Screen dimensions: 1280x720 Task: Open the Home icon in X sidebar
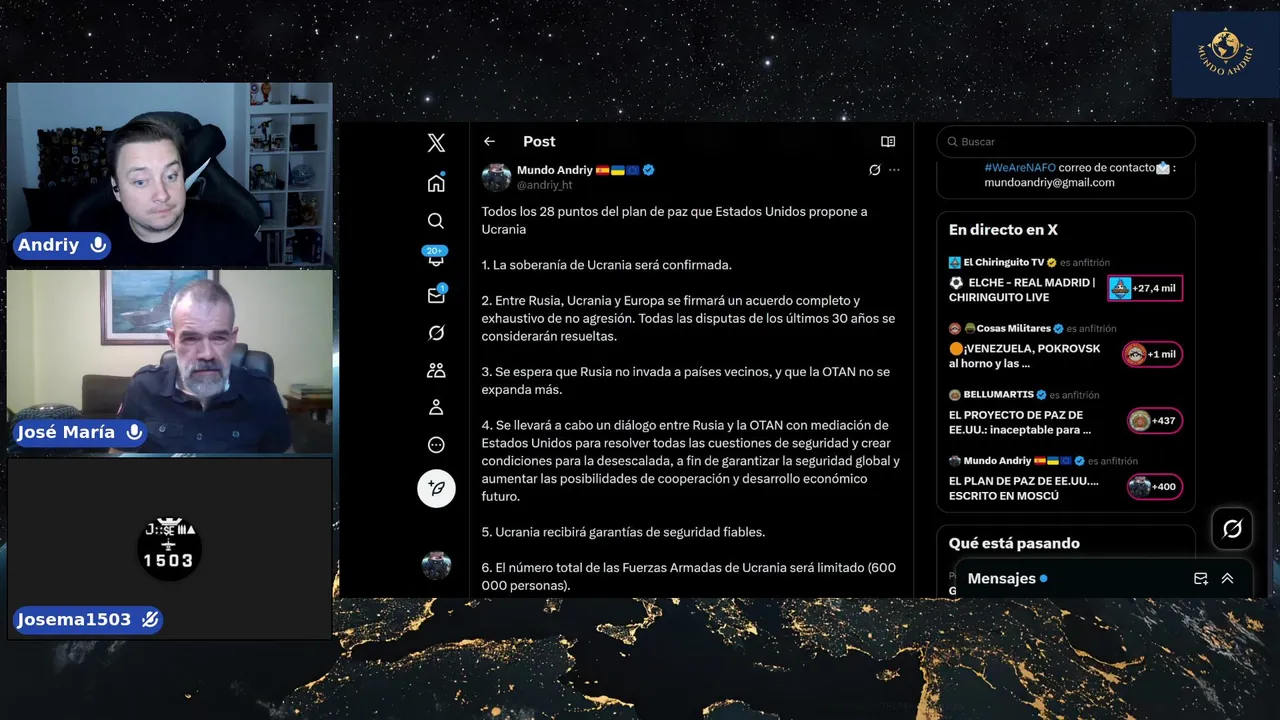436,183
